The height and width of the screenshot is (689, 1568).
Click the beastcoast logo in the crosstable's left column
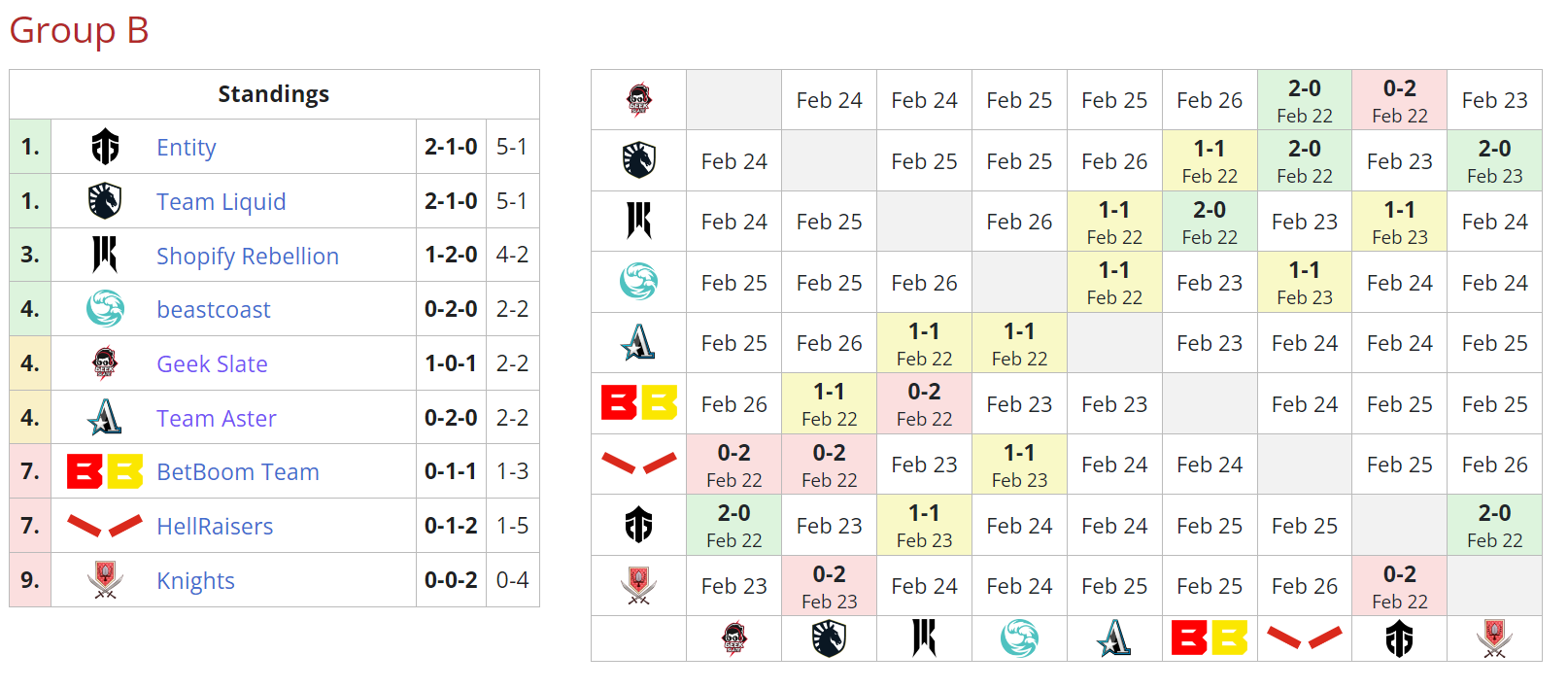click(638, 282)
